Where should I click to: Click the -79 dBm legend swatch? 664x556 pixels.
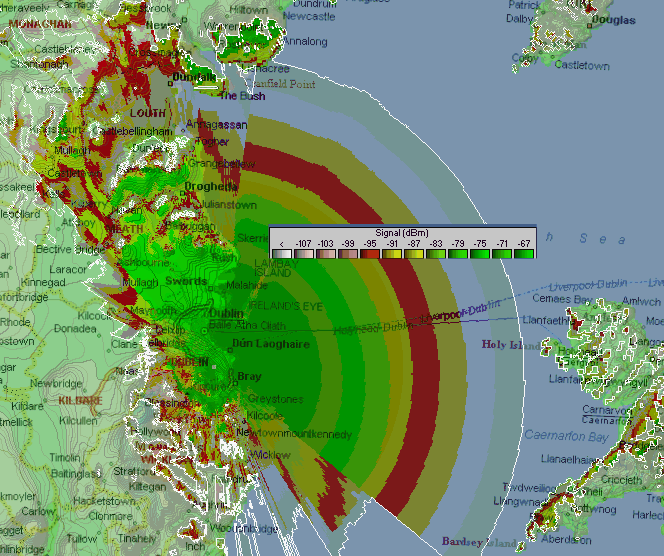(x=457, y=253)
